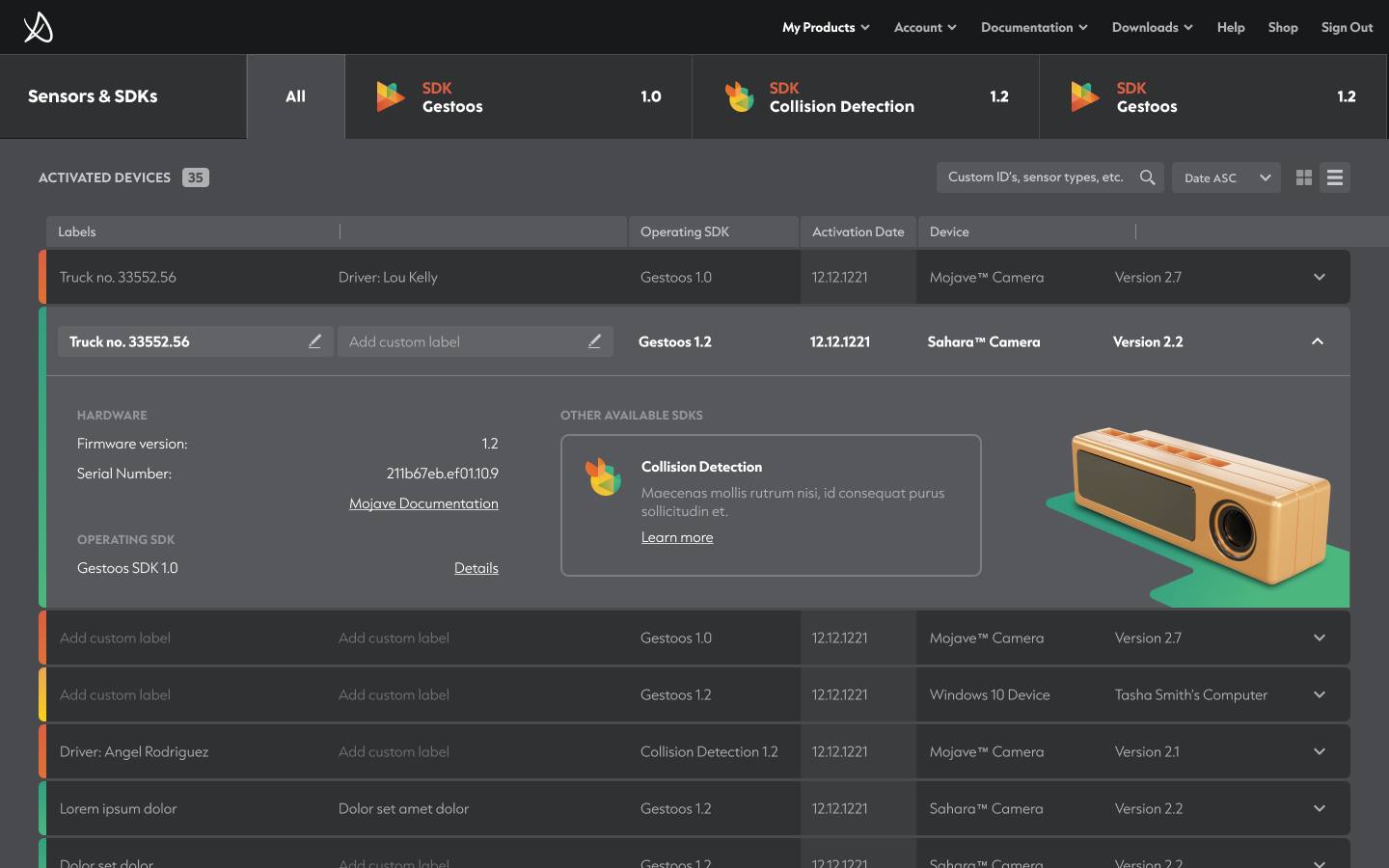Viewport: 1389px width, 868px height.
Task: Open Documentation dropdown menu
Action: click(x=1034, y=27)
